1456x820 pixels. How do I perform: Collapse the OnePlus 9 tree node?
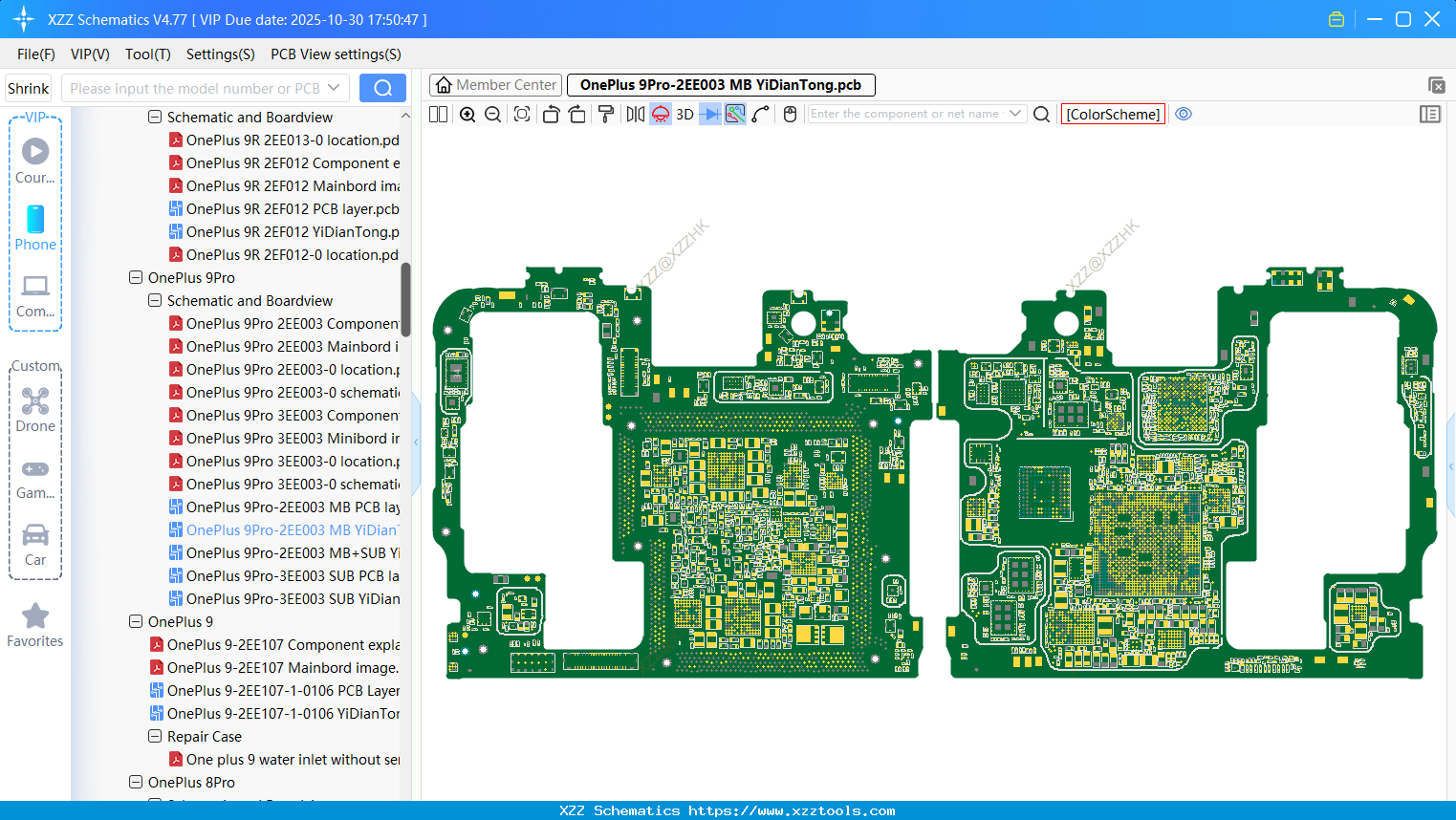tap(136, 622)
